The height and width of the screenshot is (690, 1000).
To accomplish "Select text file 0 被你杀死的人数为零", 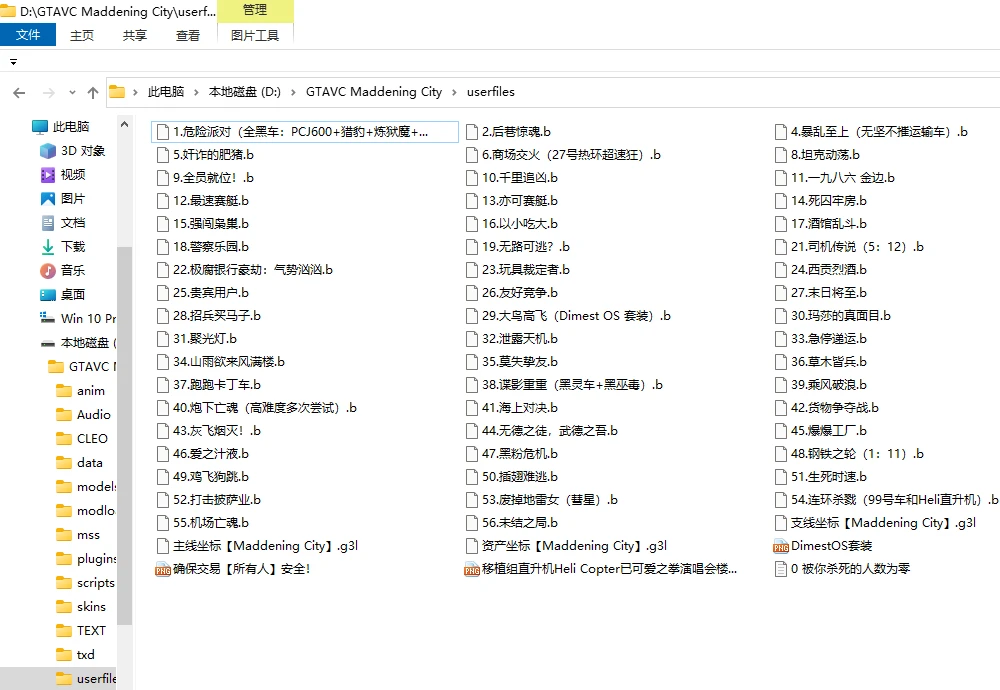I will pyautogui.click(x=842, y=569).
